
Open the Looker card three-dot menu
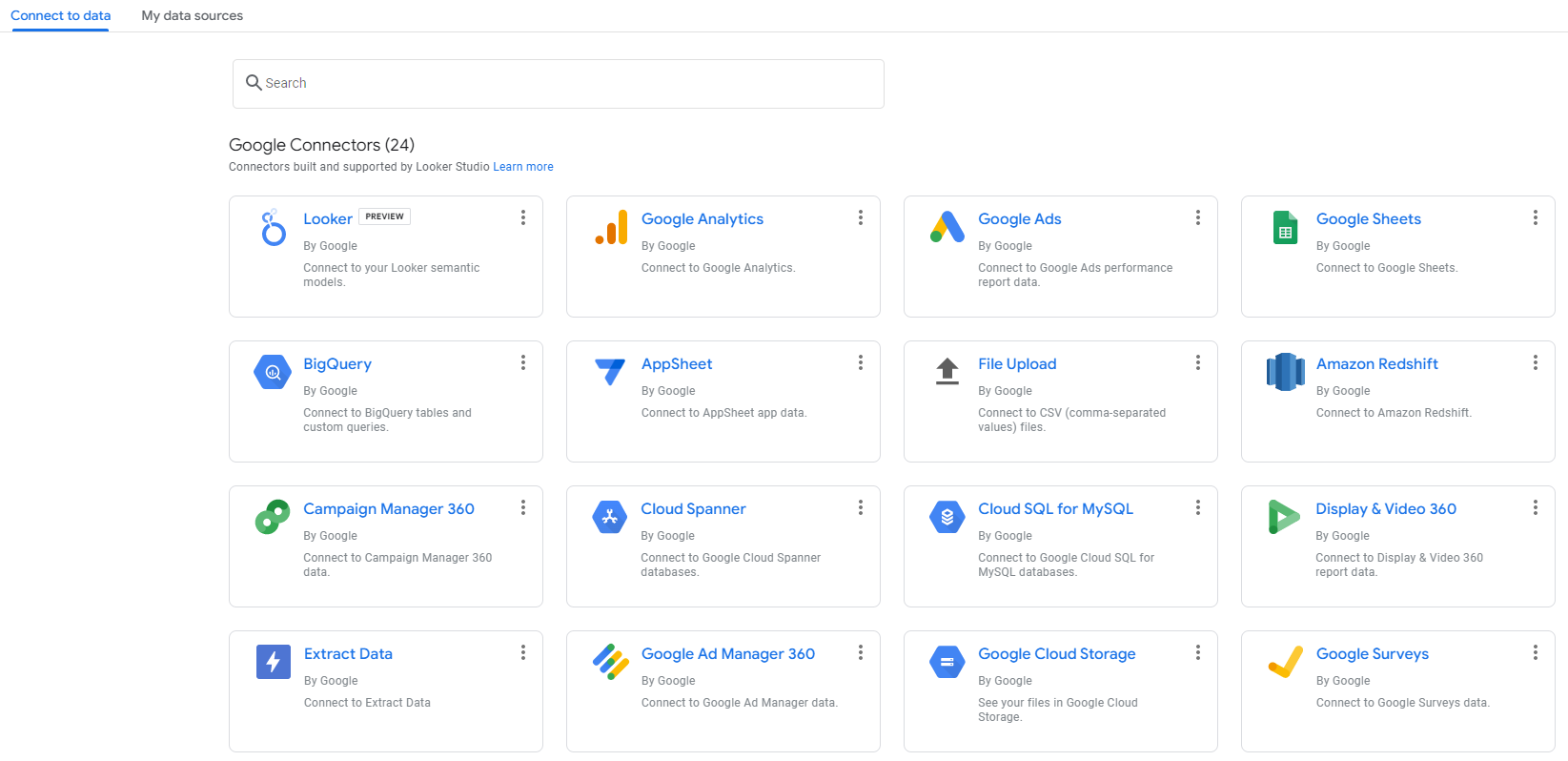[523, 217]
